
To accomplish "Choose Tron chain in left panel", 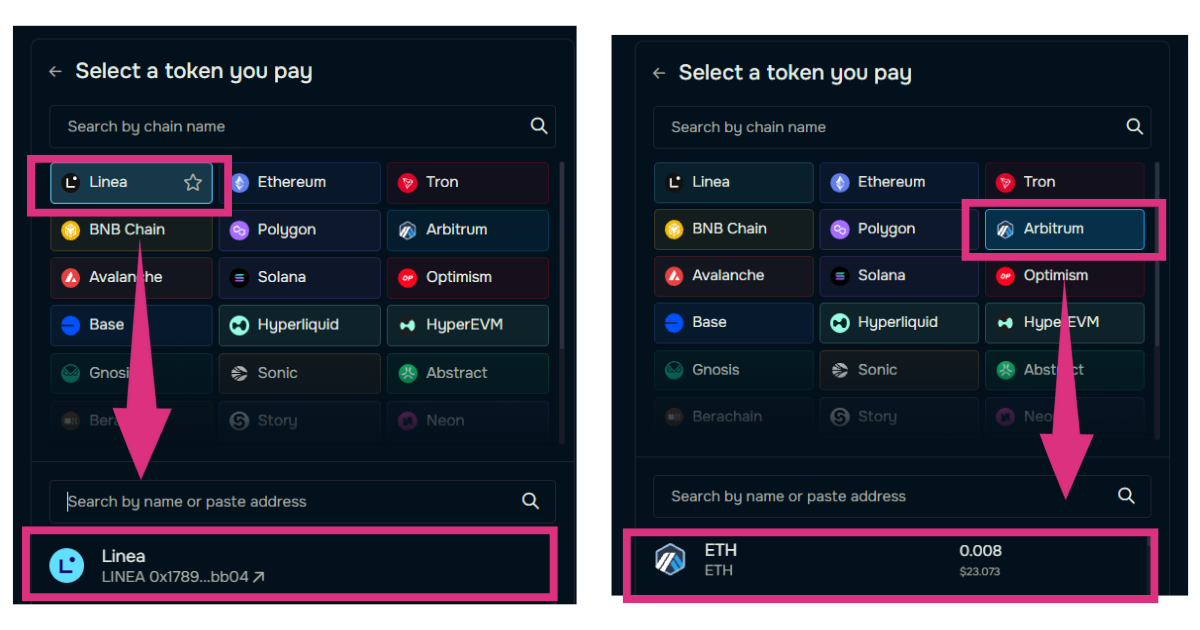I will pos(467,183).
